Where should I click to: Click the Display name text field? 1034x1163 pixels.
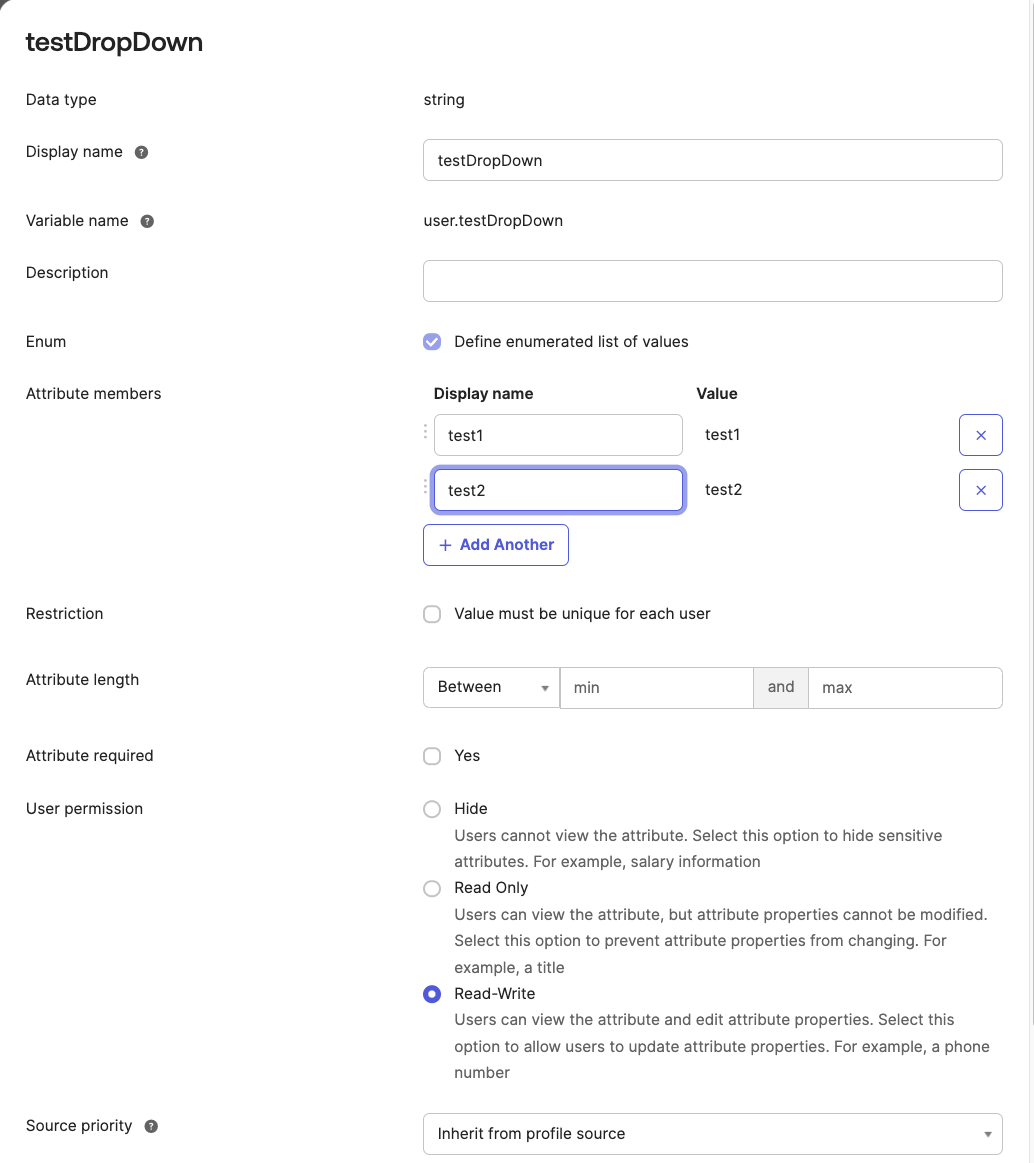click(x=712, y=160)
